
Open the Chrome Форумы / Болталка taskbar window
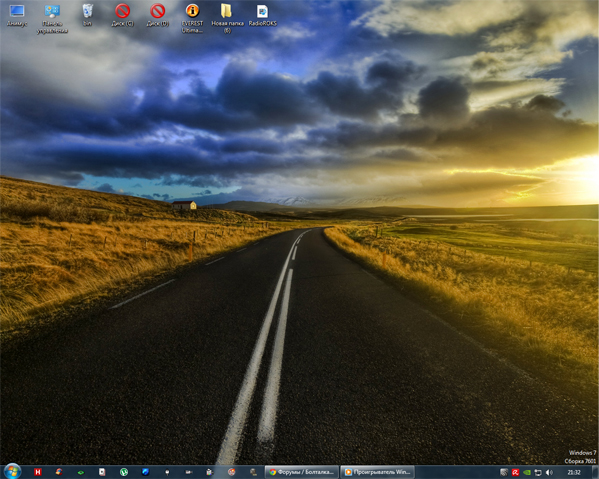tap(302, 472)
